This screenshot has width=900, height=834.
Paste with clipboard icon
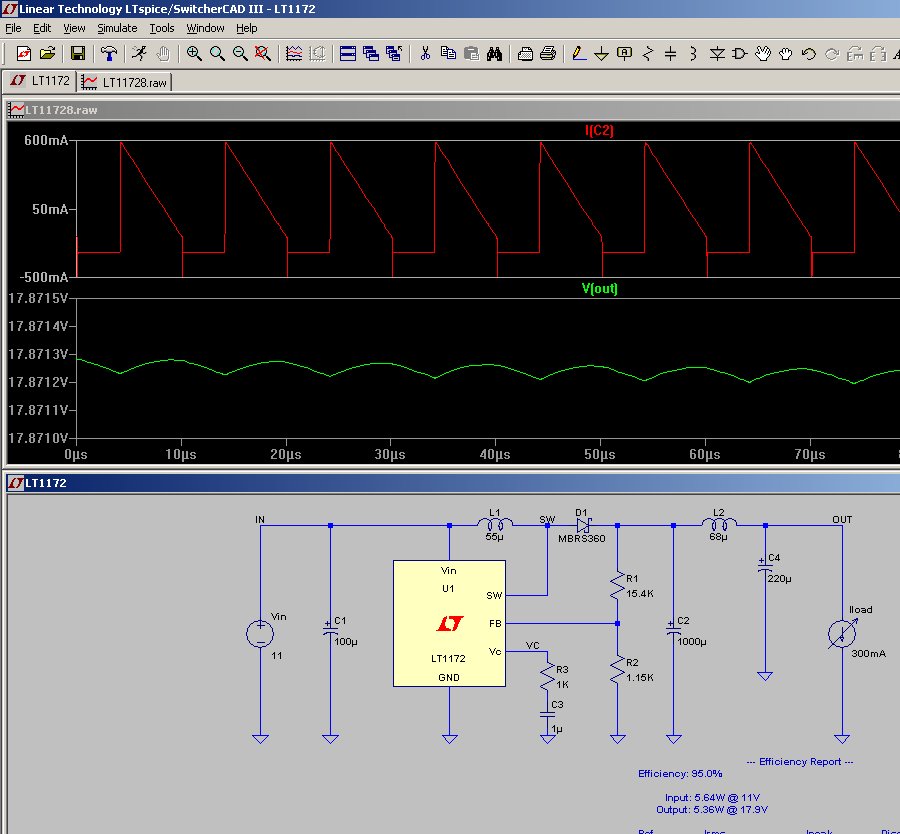(471, 53)
